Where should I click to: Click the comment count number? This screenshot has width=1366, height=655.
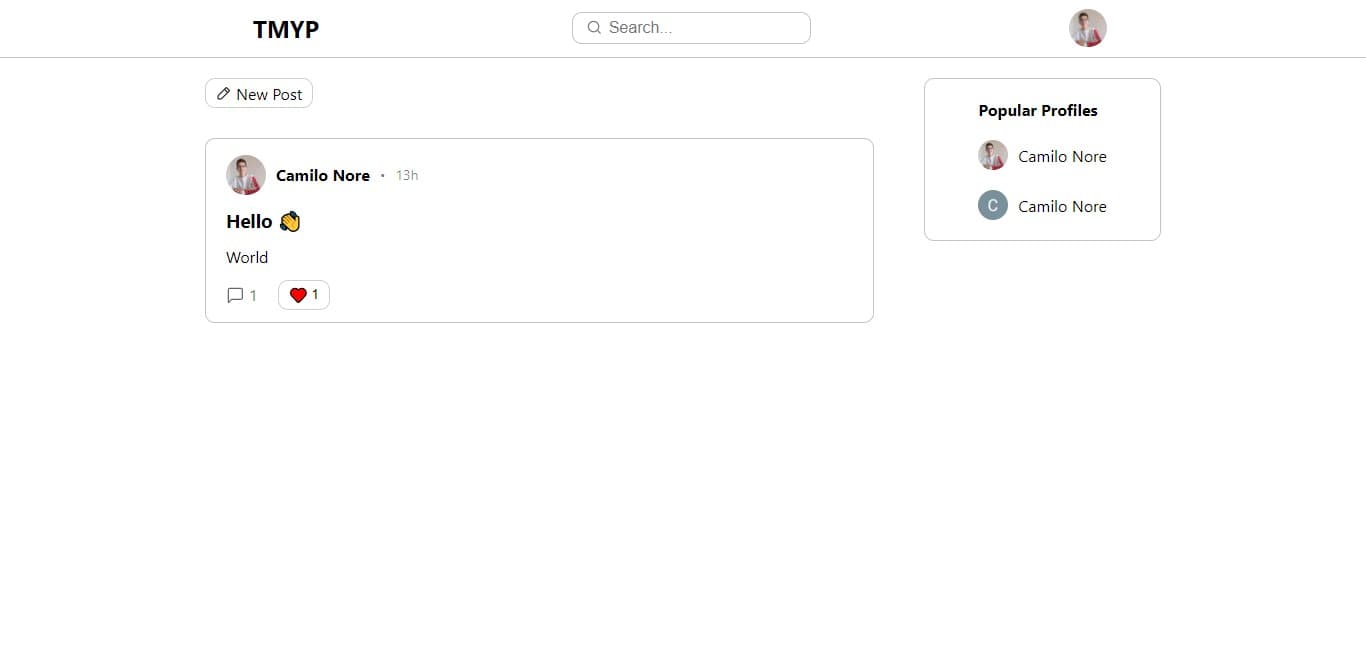tap(253, 296)
